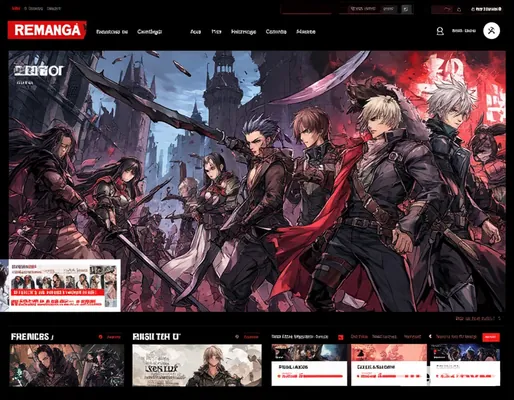Open the Catalog menu item next to logo

pyautogui.click(x=149, y=32)
